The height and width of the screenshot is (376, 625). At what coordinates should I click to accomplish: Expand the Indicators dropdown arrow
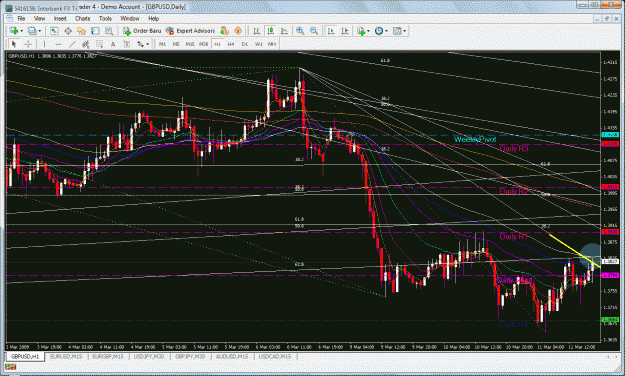368,31
